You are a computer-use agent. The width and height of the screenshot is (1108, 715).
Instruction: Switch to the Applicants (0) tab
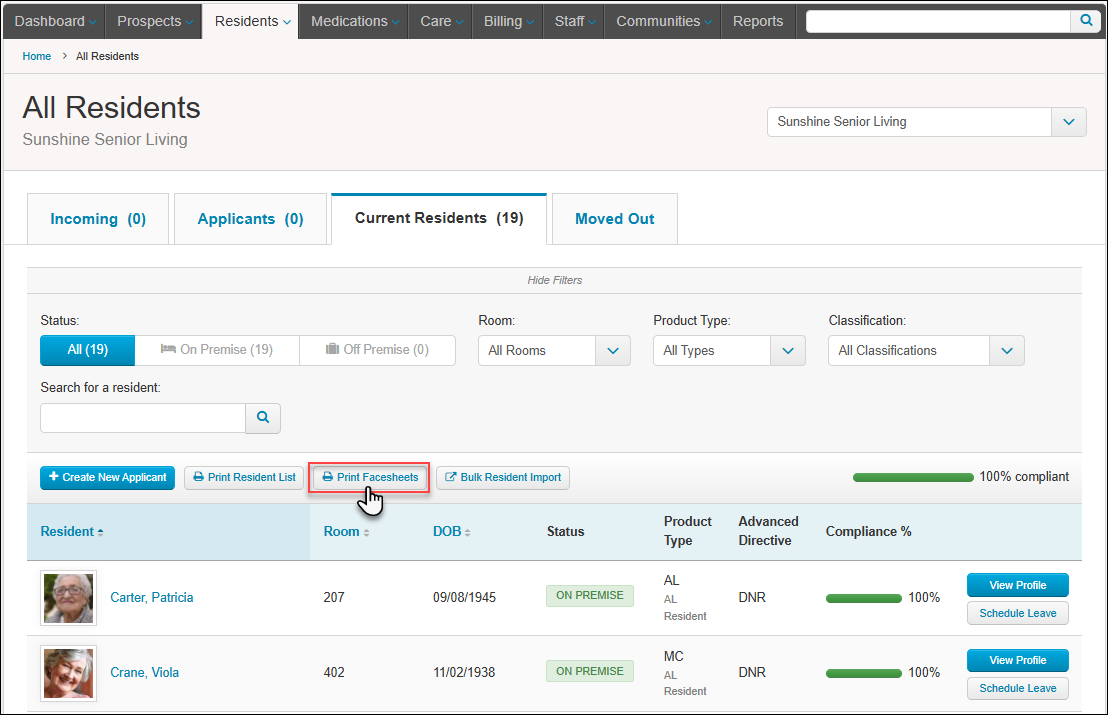point(250,219)
